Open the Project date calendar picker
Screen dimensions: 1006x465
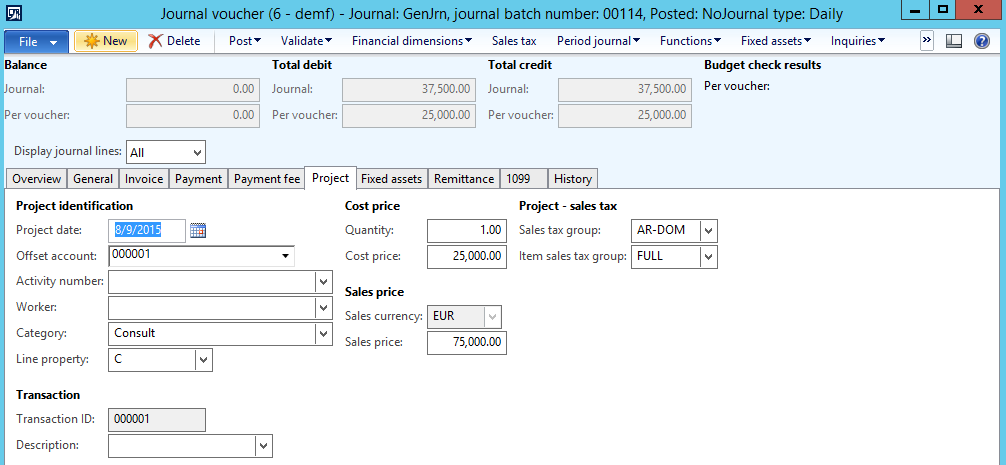click(198, 231)
